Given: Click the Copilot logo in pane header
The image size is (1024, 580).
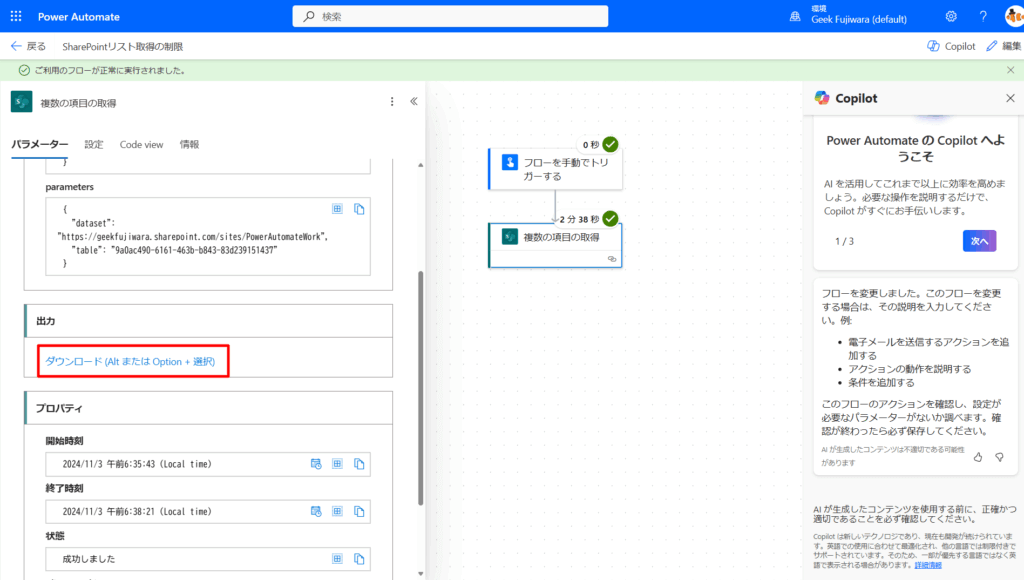Looking at the screenshot, I should pyautogui.click(x=822, y=98).
